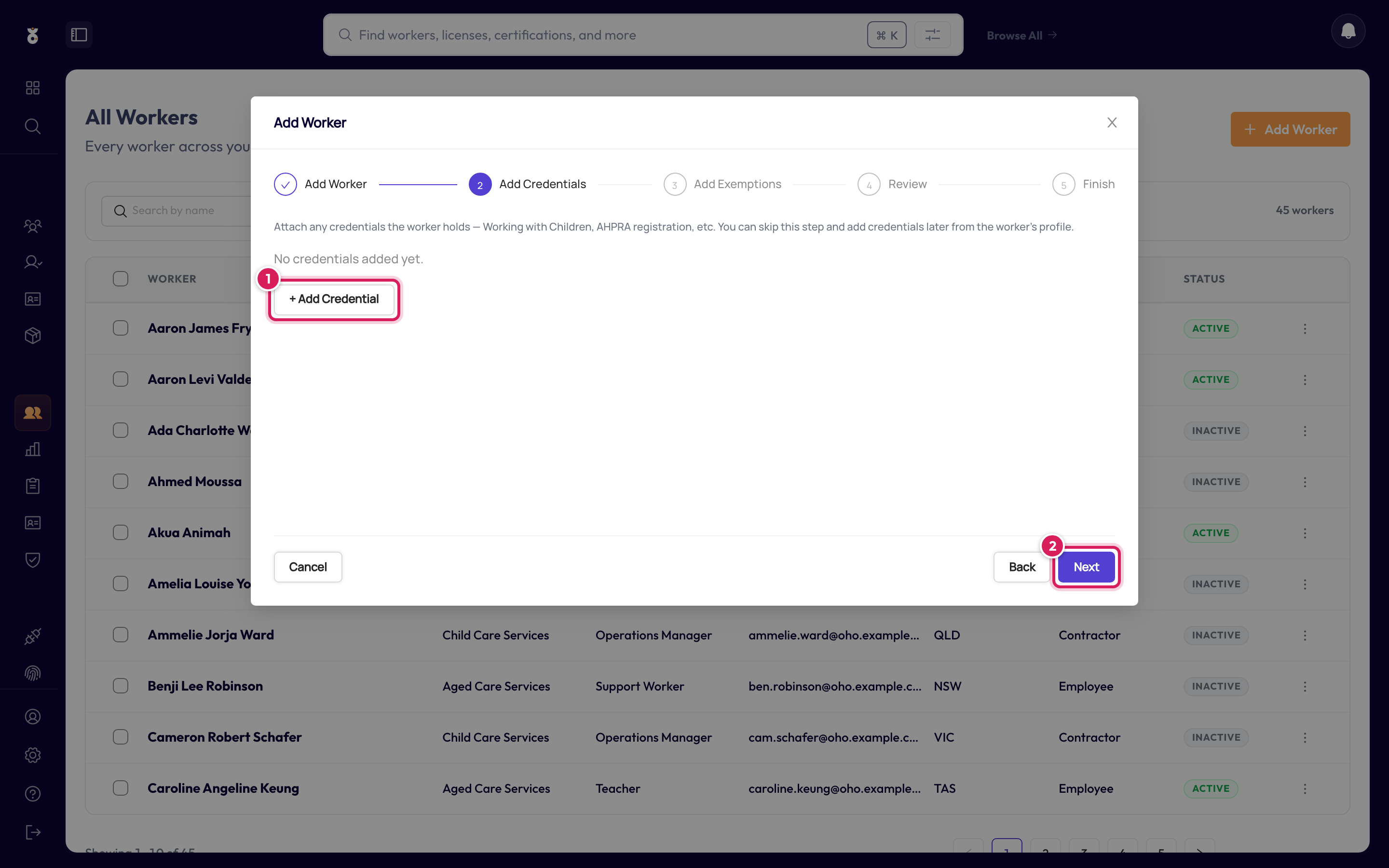Open the upper ID card icon in sidebar

point(33,299)
